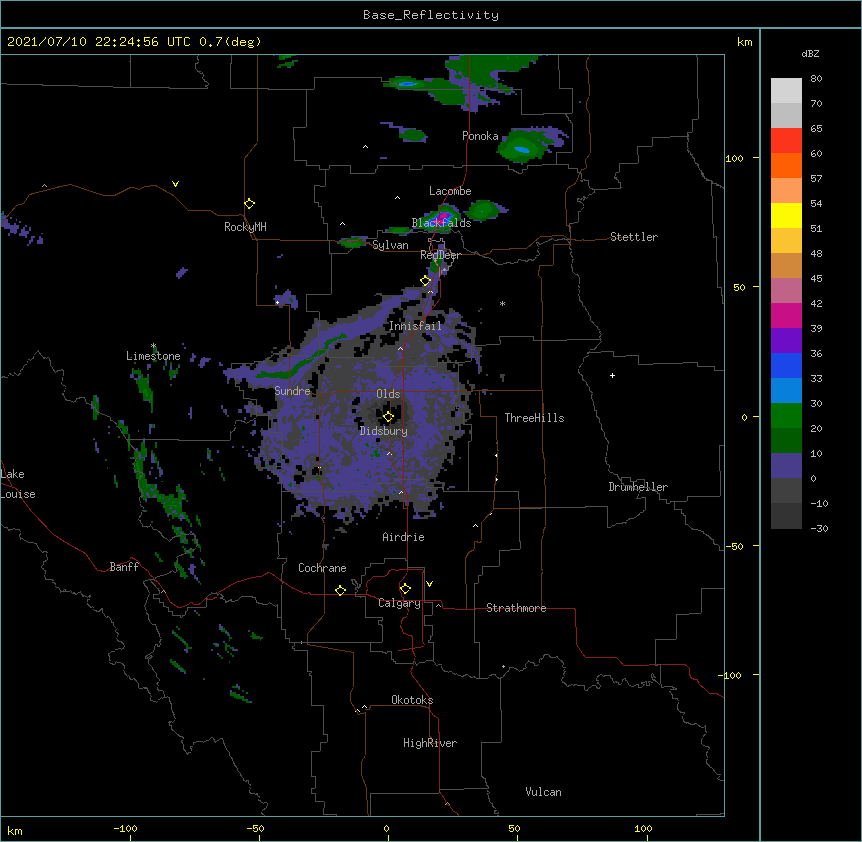Click the RedDeer city label
The height and width of the screenshot is (842, 862).
coord(440,255)
